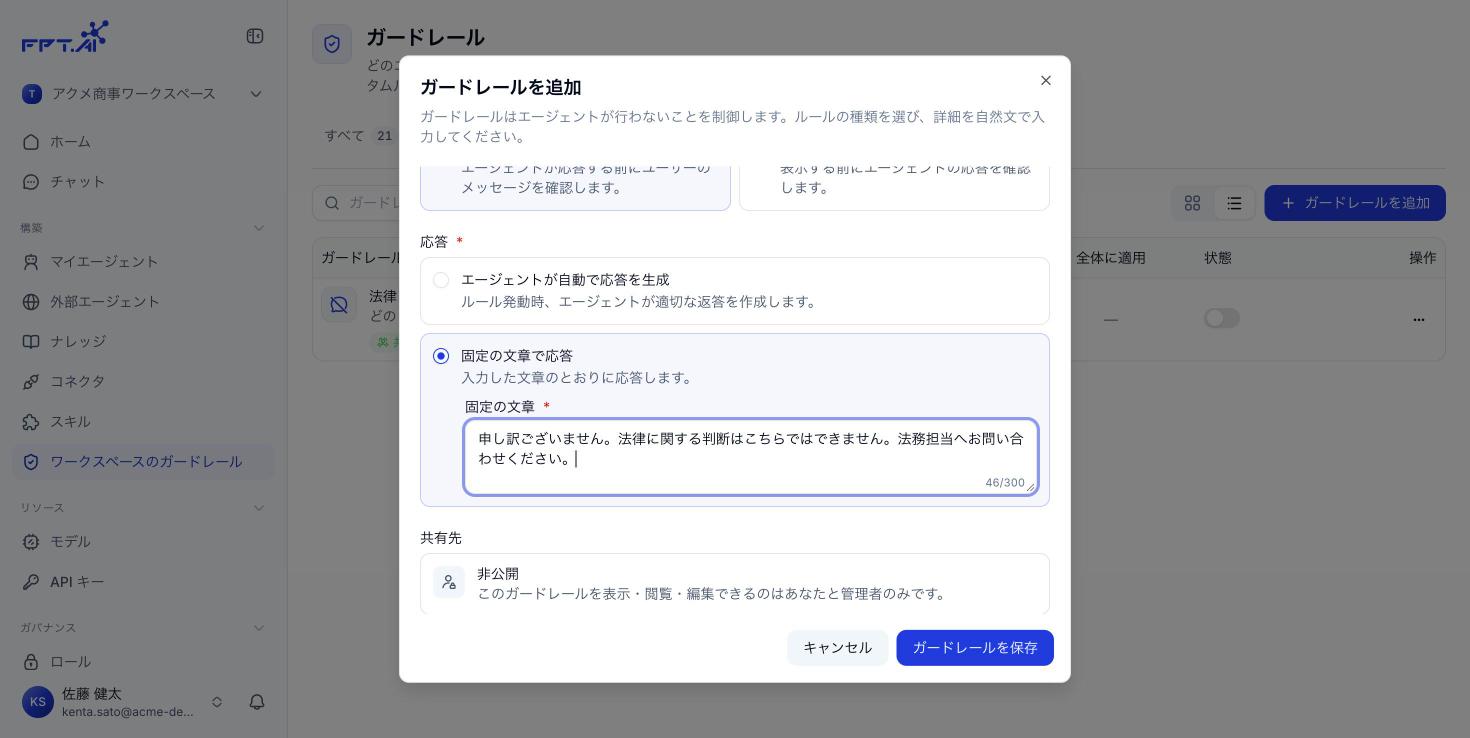The image size is (1470, 738).
Task: Switch to grid view layout
Action: [x=1192, y=203]
